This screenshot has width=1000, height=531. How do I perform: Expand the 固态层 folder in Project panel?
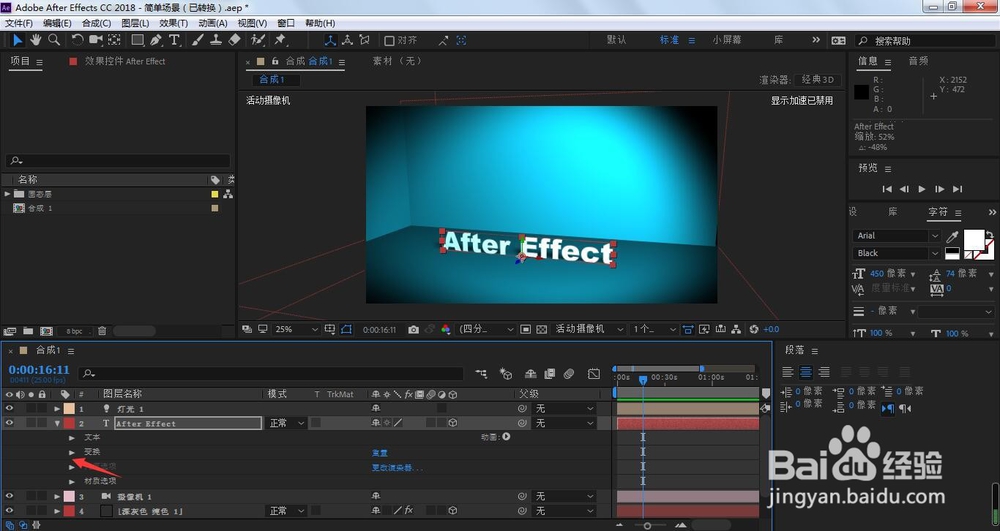[x=8, y=194]
